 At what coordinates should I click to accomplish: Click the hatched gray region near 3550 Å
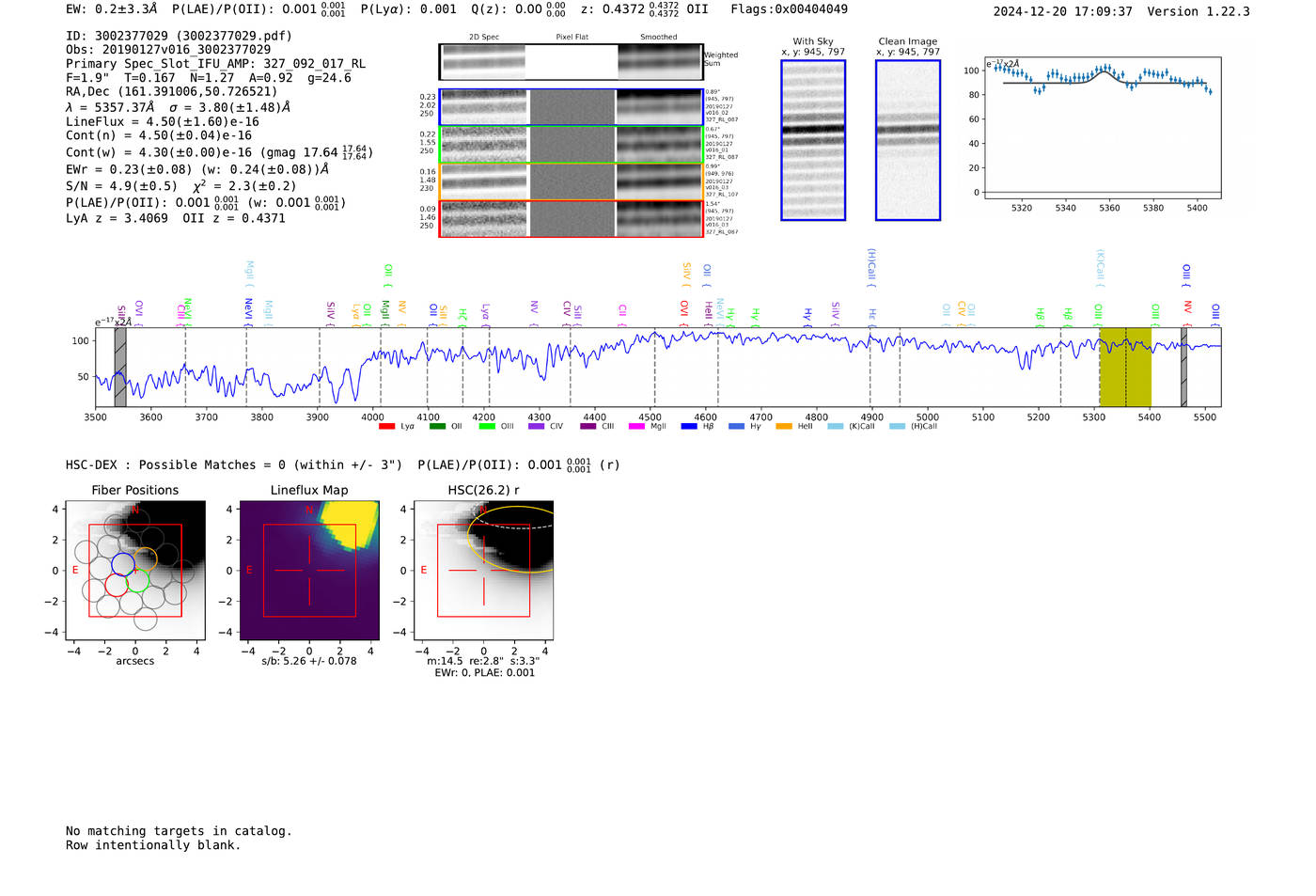click(120, 367)
